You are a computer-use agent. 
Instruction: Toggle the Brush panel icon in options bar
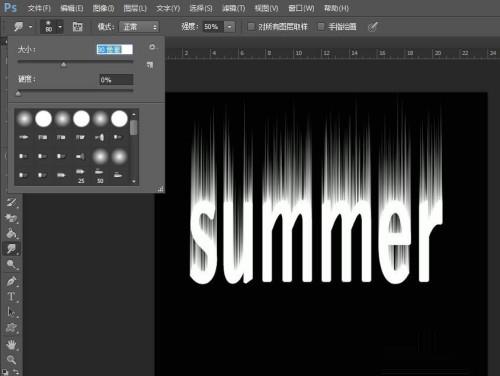[x=78, y=27]
